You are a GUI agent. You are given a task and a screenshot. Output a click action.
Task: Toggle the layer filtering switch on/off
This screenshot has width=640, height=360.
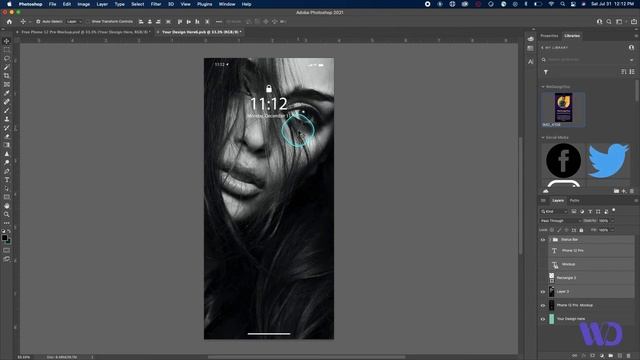click(x=613, y=211)
